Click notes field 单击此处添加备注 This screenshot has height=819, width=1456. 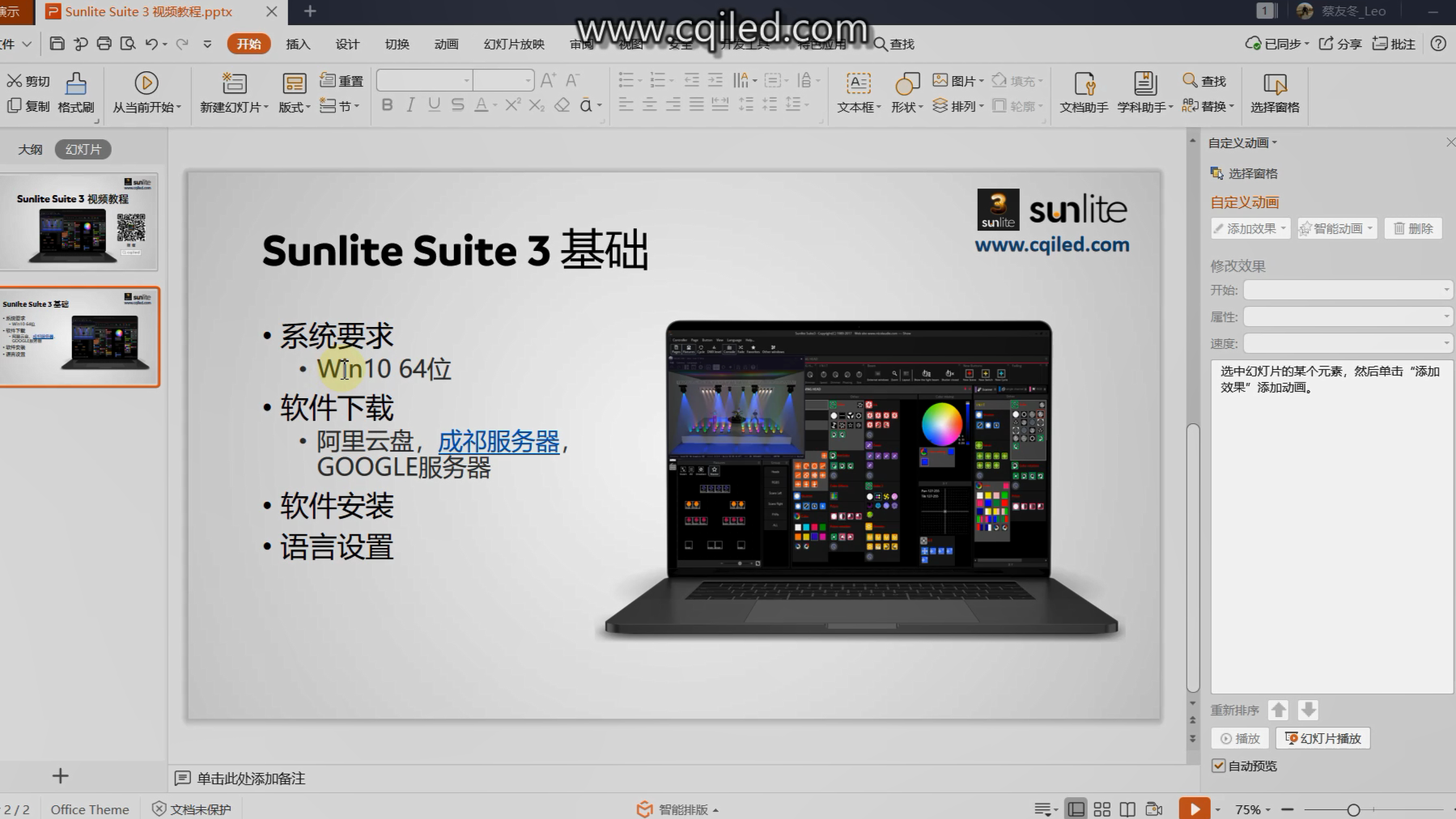point(251,779)
